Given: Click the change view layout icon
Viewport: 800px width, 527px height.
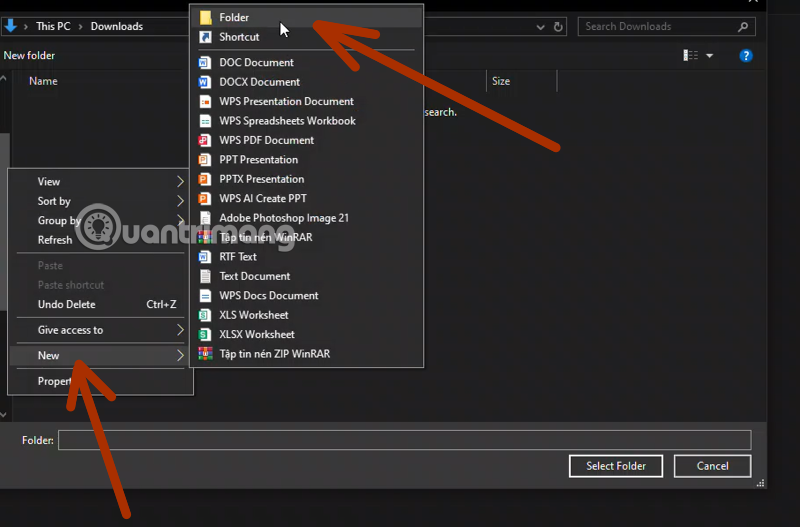Looking at the screenshot, I should (690, 55).
